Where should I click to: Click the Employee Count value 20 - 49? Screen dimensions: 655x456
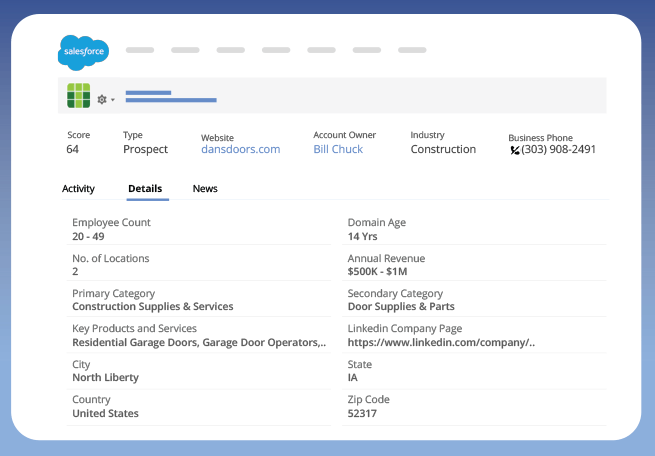tap(88, 236)
